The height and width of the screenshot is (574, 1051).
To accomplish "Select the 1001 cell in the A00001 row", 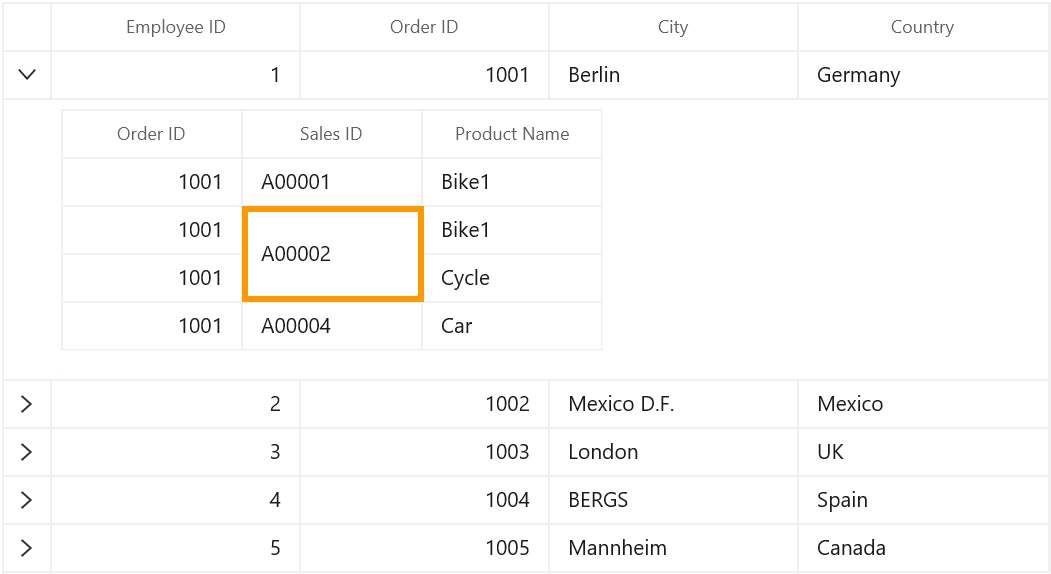I will tap(151, 182).
